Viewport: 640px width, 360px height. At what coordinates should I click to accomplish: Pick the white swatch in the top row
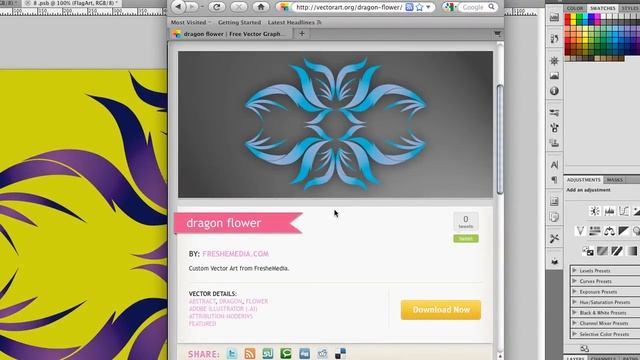(x=603, y=17)
